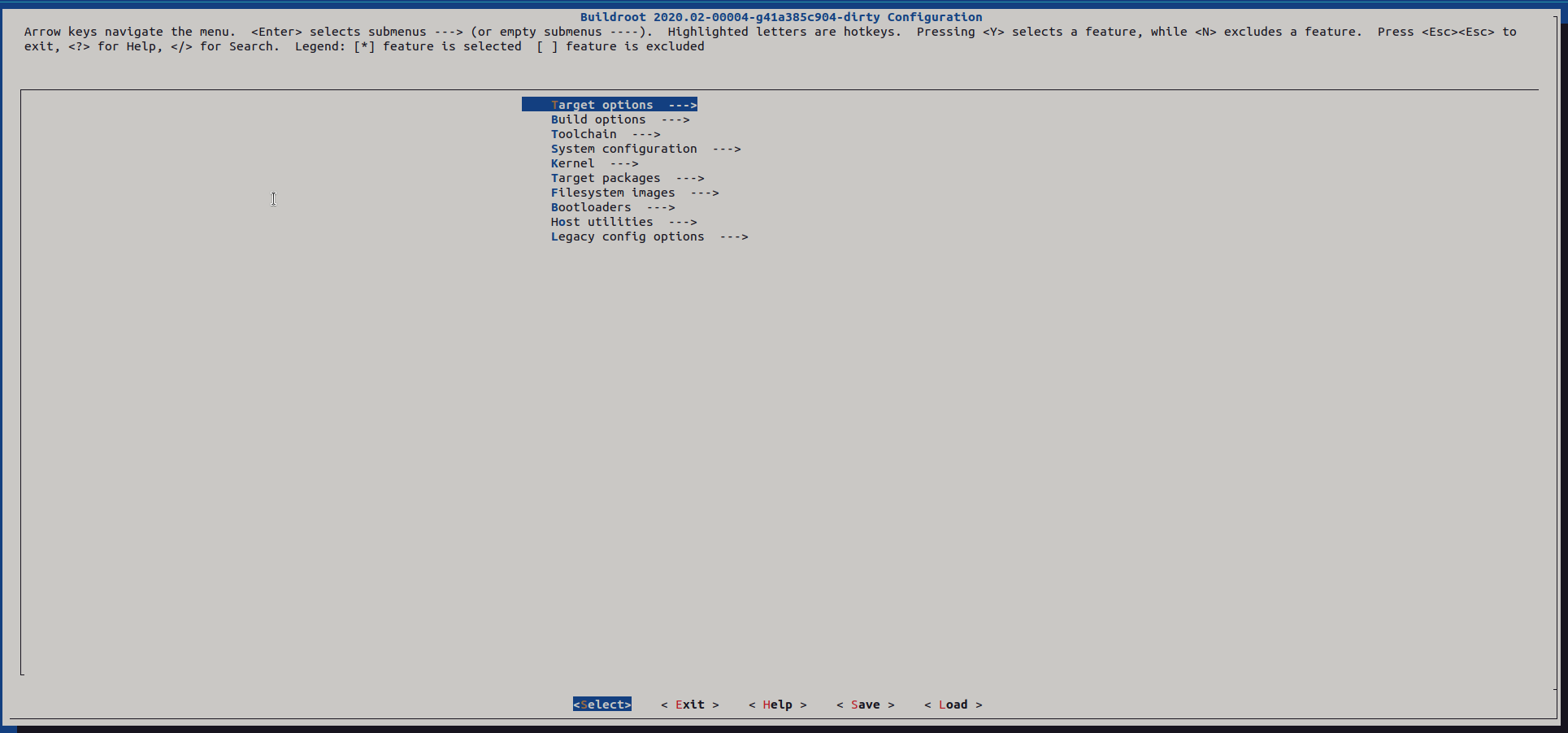Select the Bootloaders entry

click(613, 207)
